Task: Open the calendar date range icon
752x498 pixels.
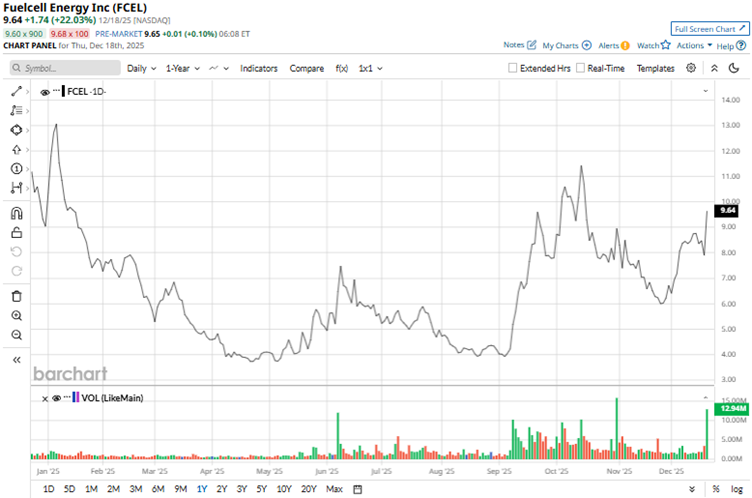Action: pyautogui.click(x=357, y=489)
